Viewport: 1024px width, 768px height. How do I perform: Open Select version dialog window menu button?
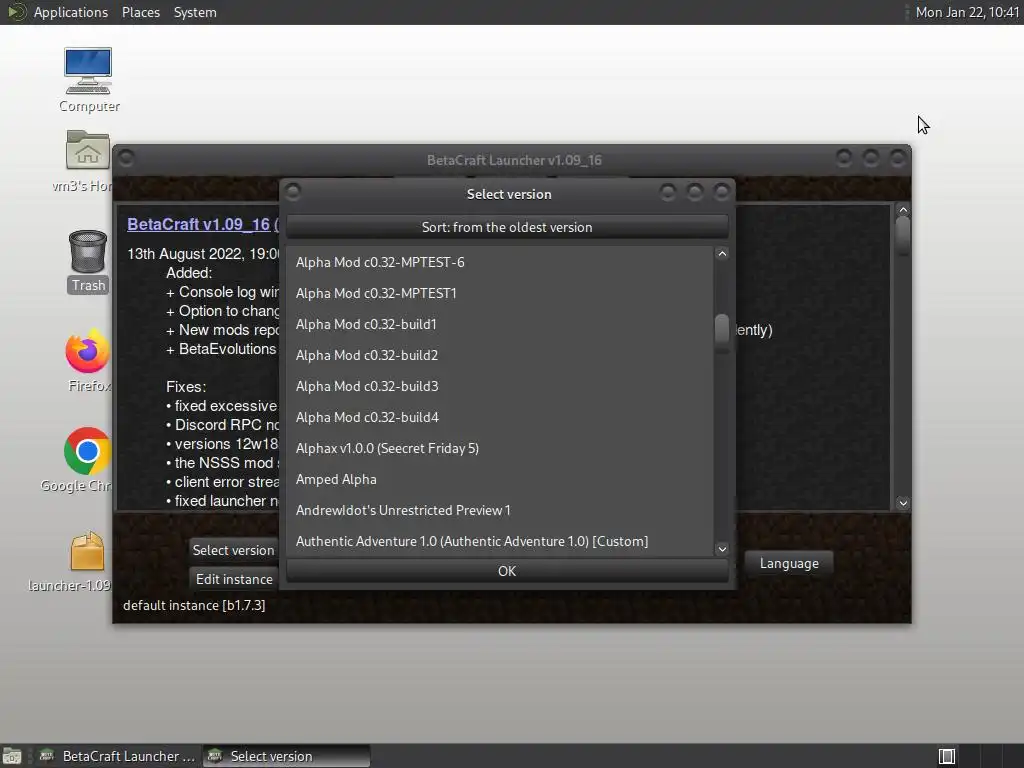[293, 191]
